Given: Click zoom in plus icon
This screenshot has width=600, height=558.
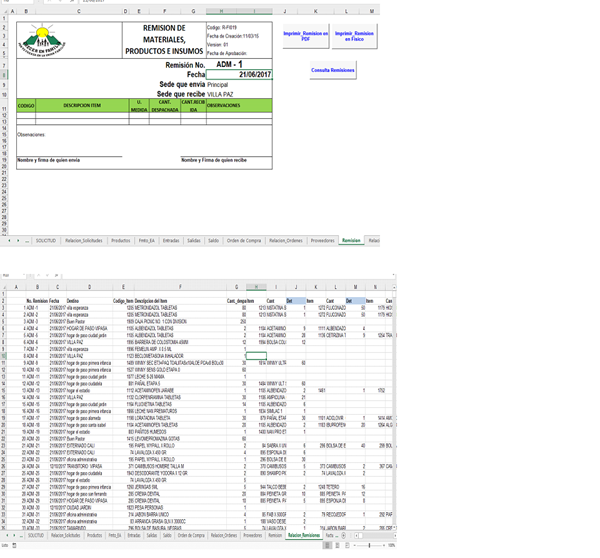Looking at the screenshot, I should point(384,545).
